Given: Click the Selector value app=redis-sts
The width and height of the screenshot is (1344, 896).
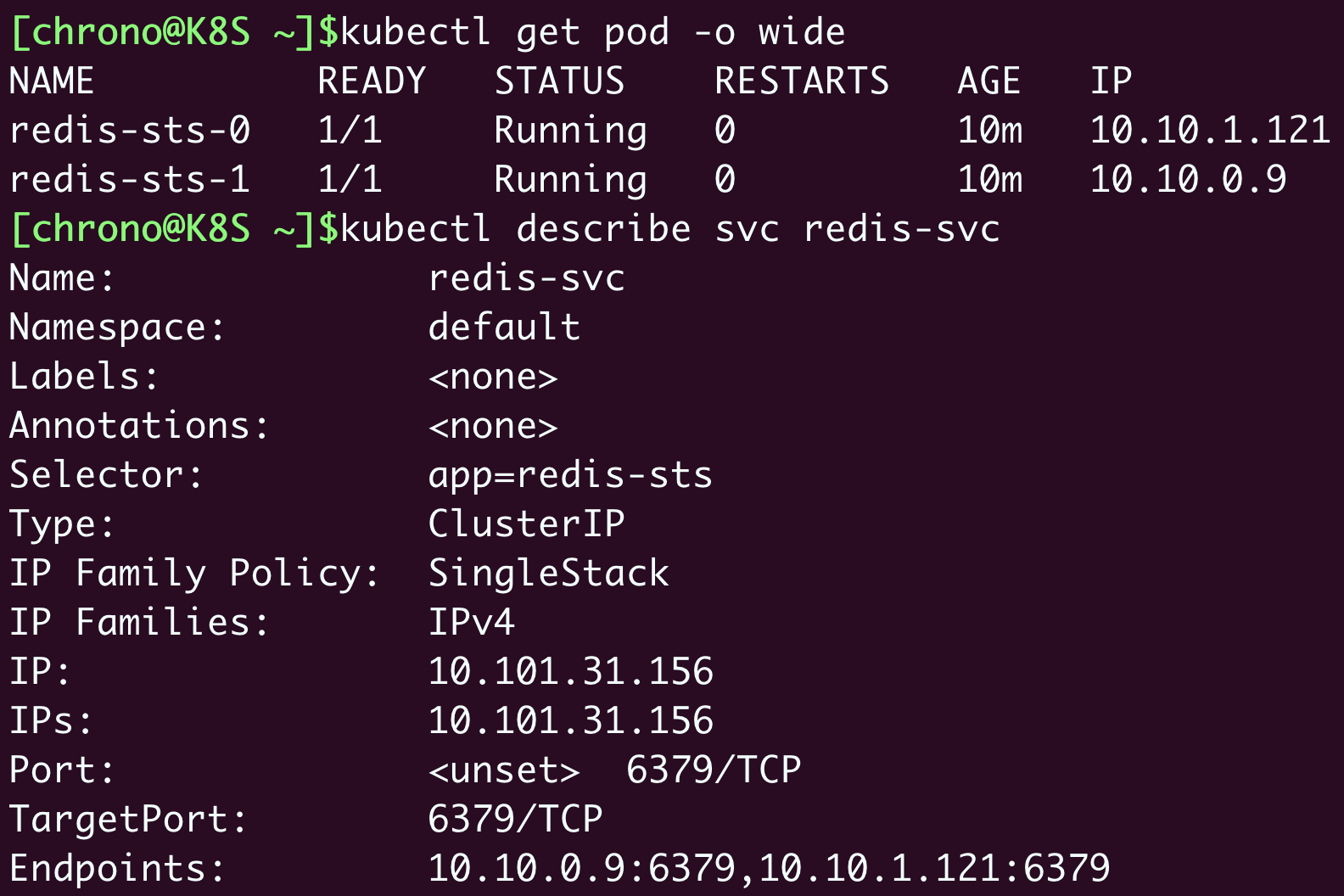Looking at the screenshot, I should pyautogui.click(x=570, y=475).
